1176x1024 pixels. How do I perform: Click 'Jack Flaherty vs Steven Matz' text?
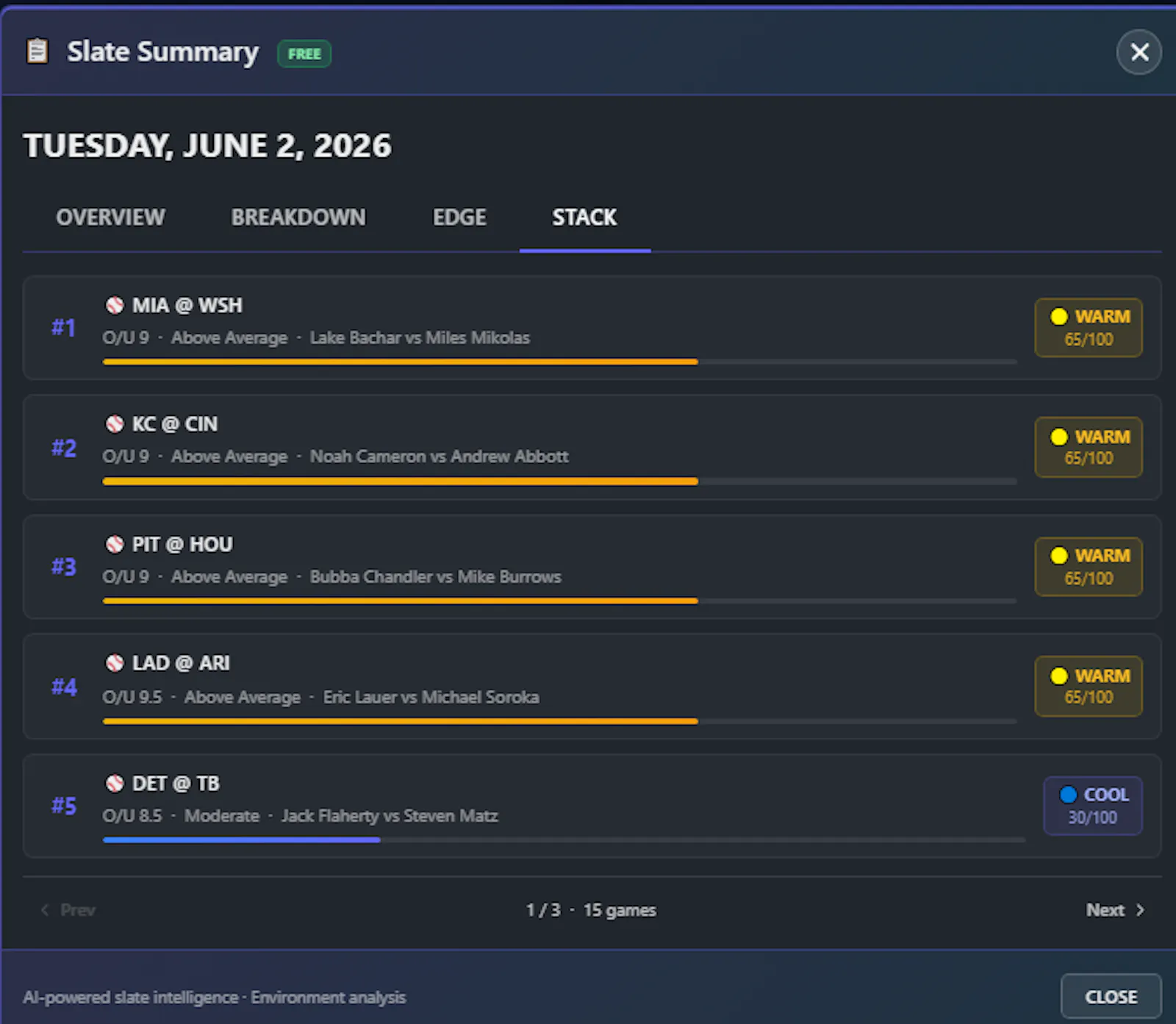click(x=390, y=816)
